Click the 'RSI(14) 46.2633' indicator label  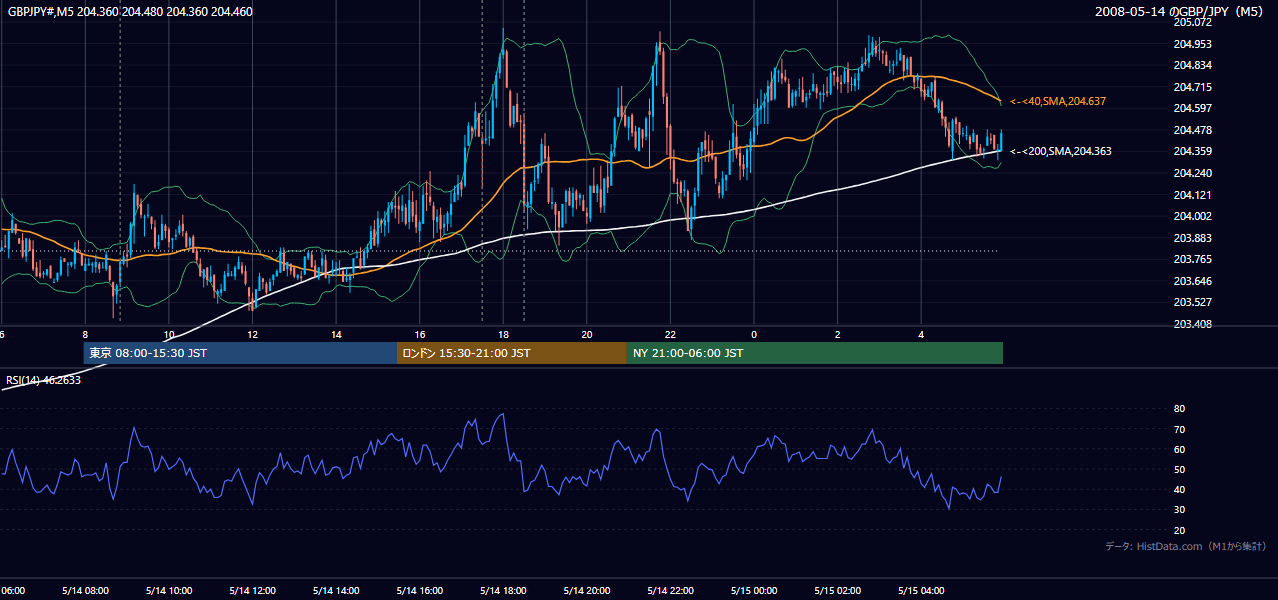pos(44,380)
